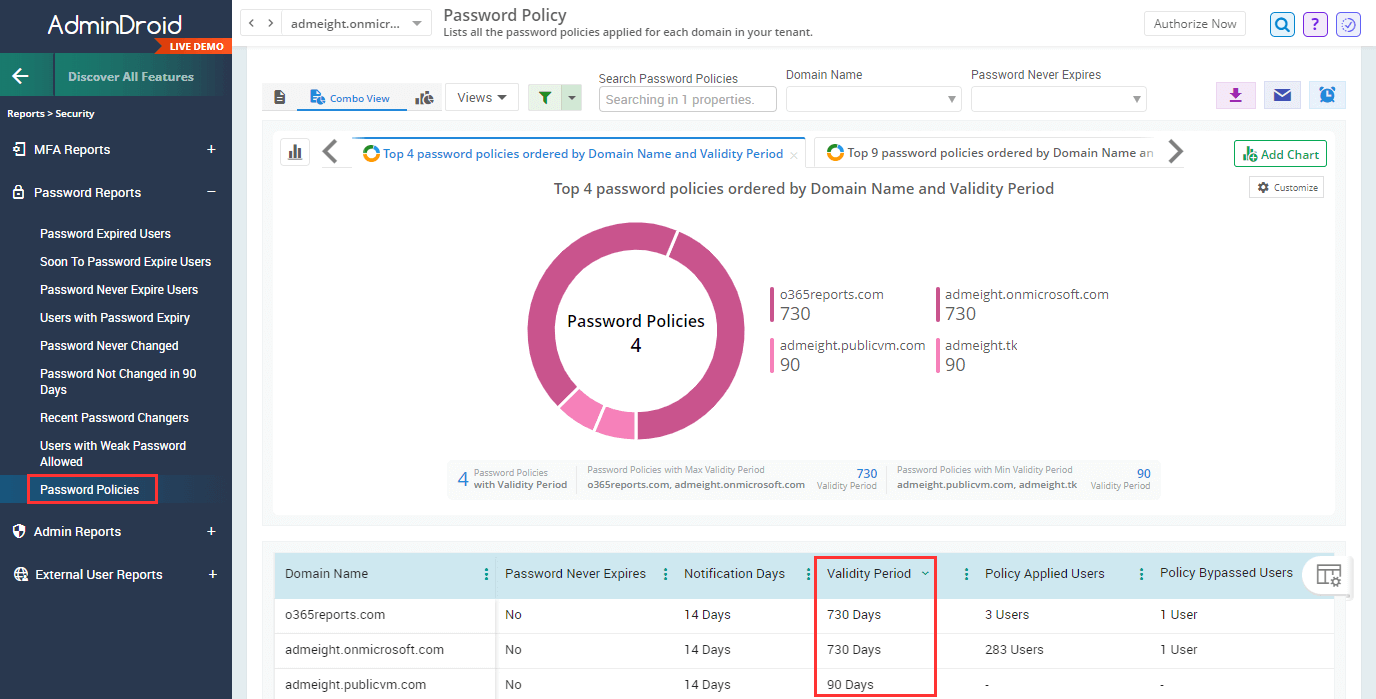Open global search with the magnifier icon
This screenshot has height=699, width=1376.
(x=1282, y=24)
